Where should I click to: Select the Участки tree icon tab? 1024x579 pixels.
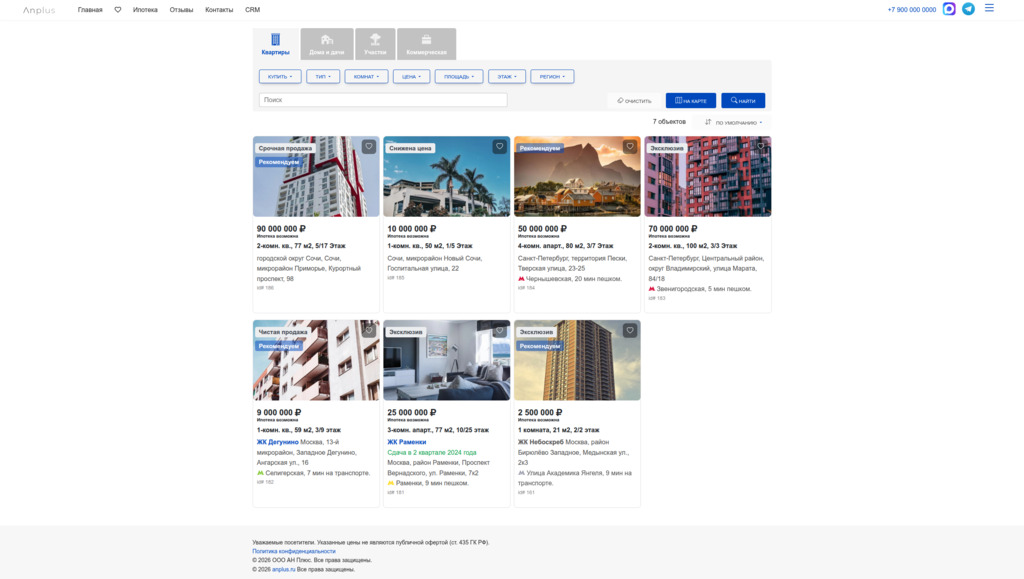[x=375, y=44]
